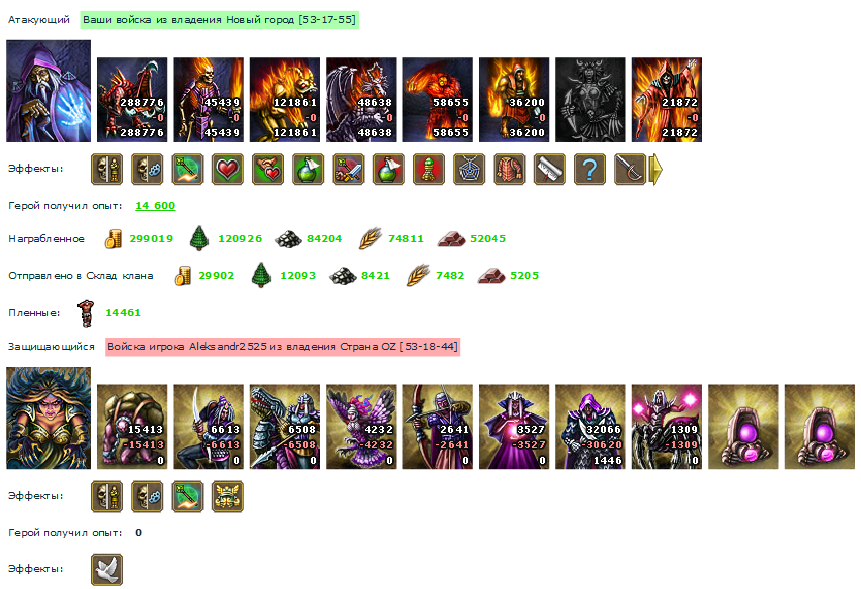The image size is (861, 589).
Task: Expand more attacker effects with the yellow arrow
Action: pos(656,169)
